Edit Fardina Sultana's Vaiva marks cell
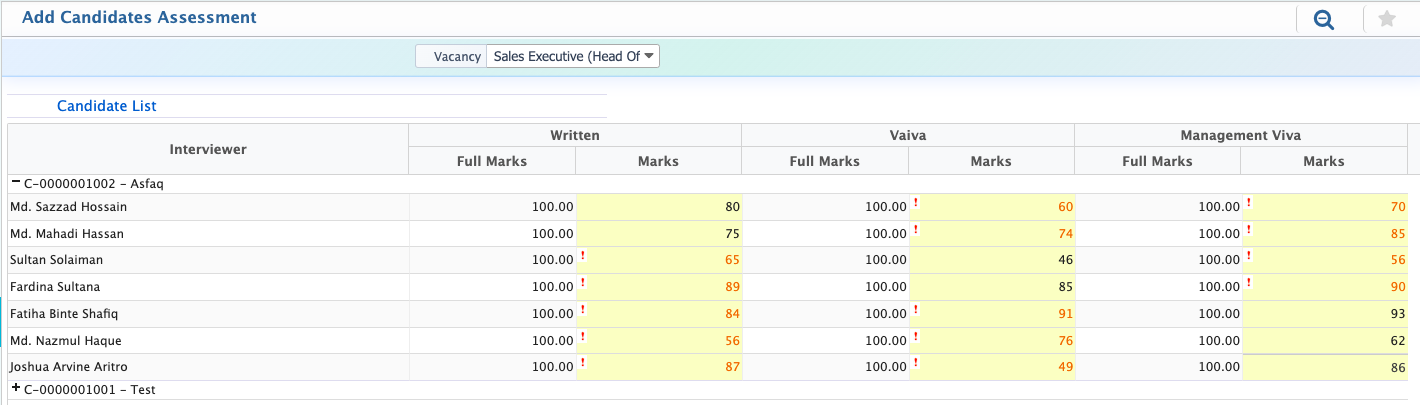1420x405 pixels. (991, 287)
